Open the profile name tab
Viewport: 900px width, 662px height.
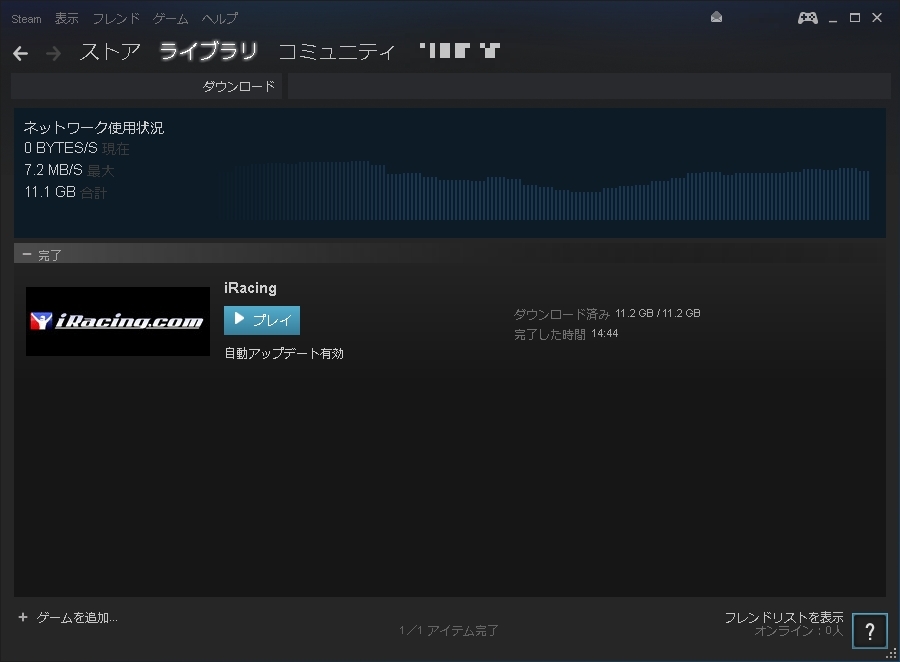(460, 51)
